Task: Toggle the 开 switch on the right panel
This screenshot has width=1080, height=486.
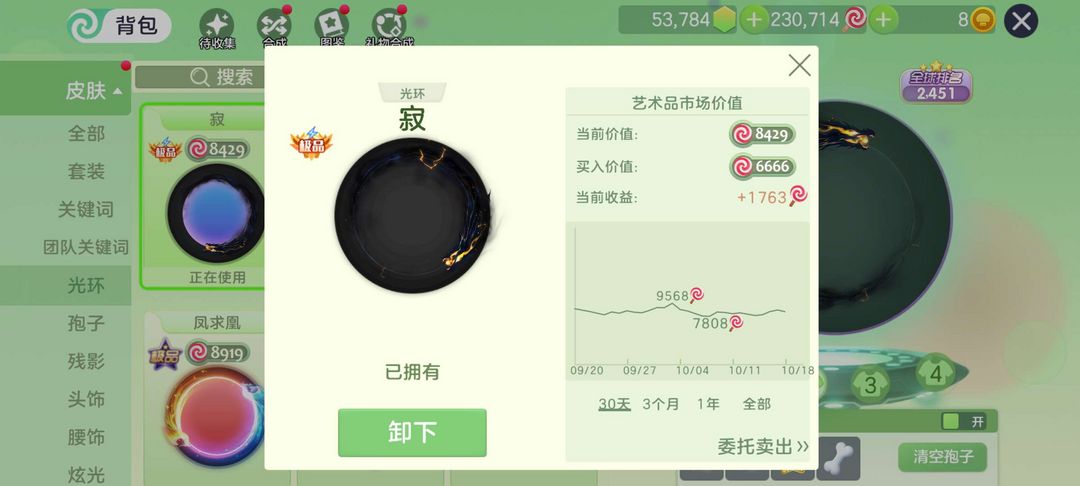Action: point(964,421)
